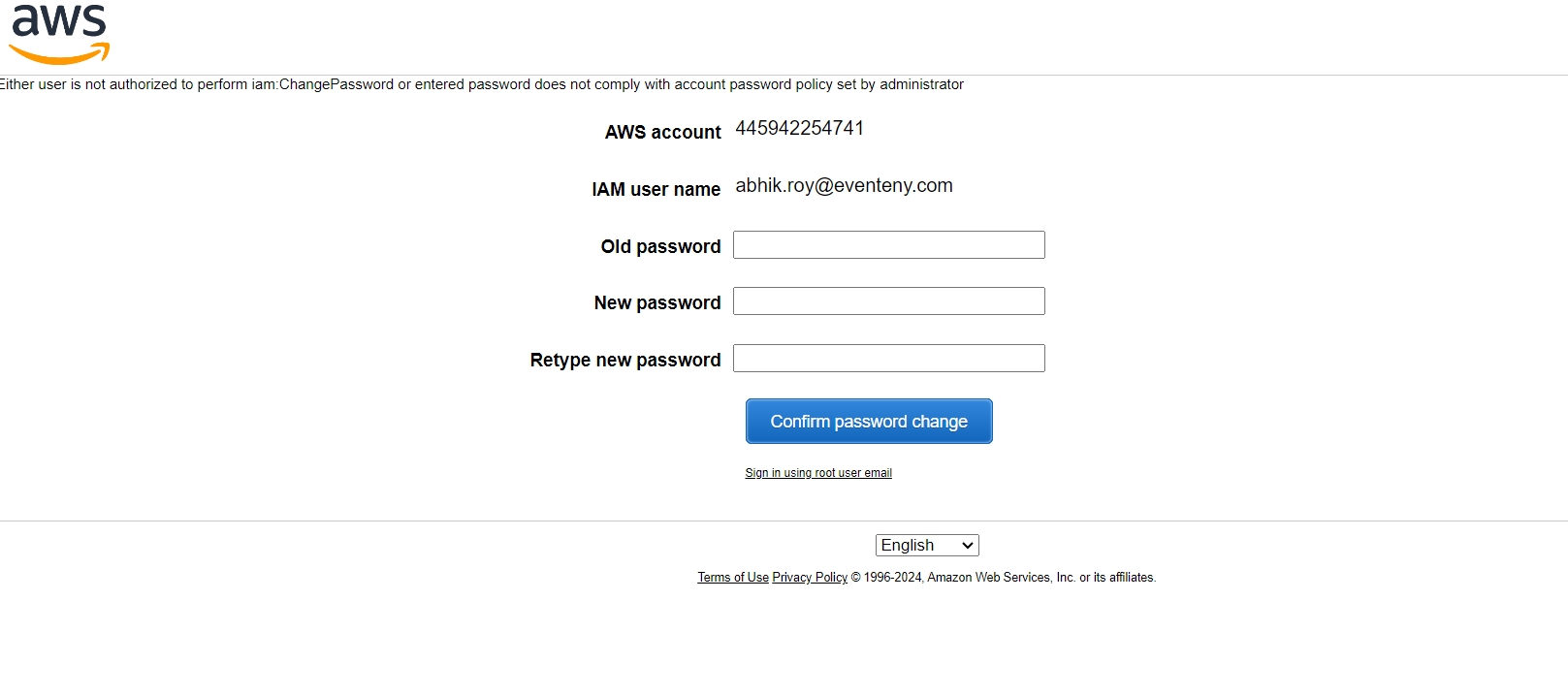Open the English language dropdown
The image size is (1568, 695).
[927, 546]
